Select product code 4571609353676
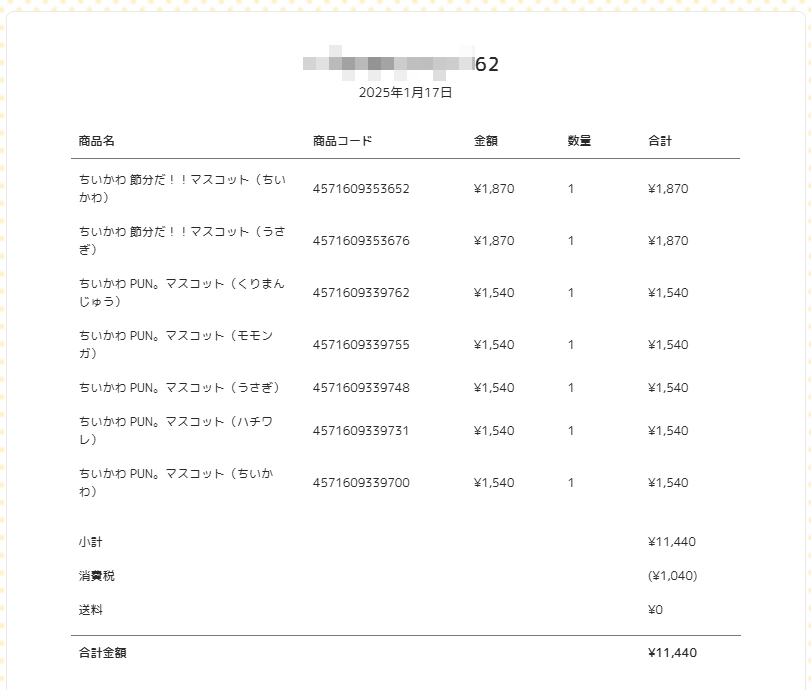811x690 pixels. 361,241
